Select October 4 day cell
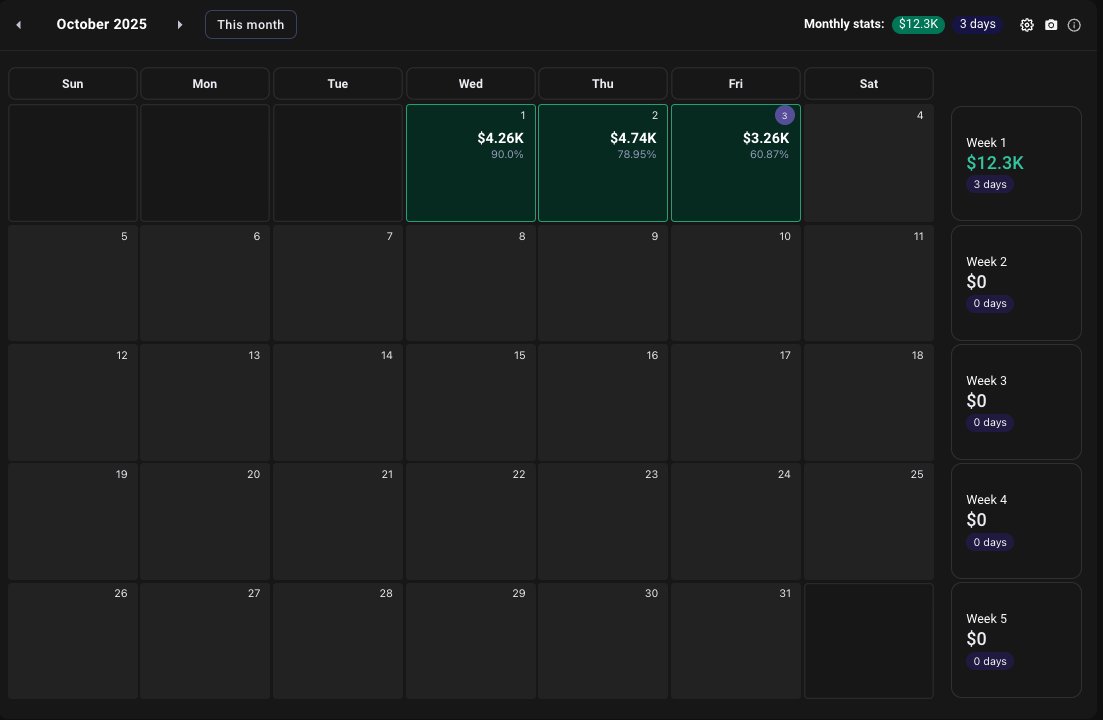Viewport: 1103px width, 720px height. pyautogui.click(x=869, y=163)
